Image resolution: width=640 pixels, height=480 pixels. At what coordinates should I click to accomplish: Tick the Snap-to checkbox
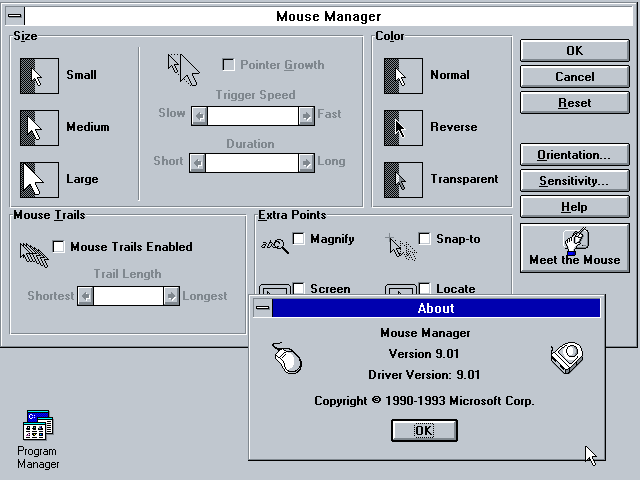(x=424, y=238)
